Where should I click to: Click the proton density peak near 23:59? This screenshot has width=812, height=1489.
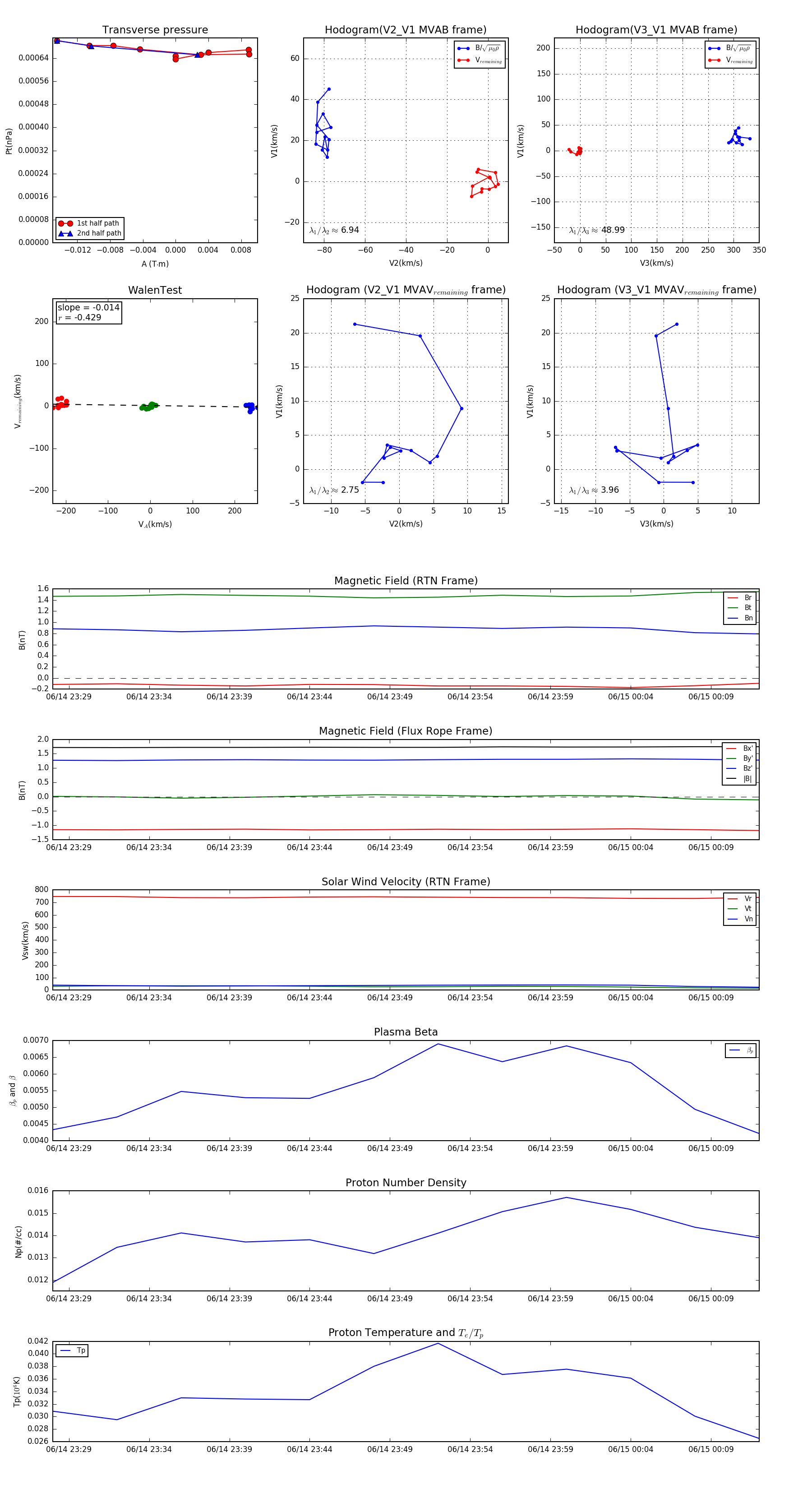pos(567,1198)
